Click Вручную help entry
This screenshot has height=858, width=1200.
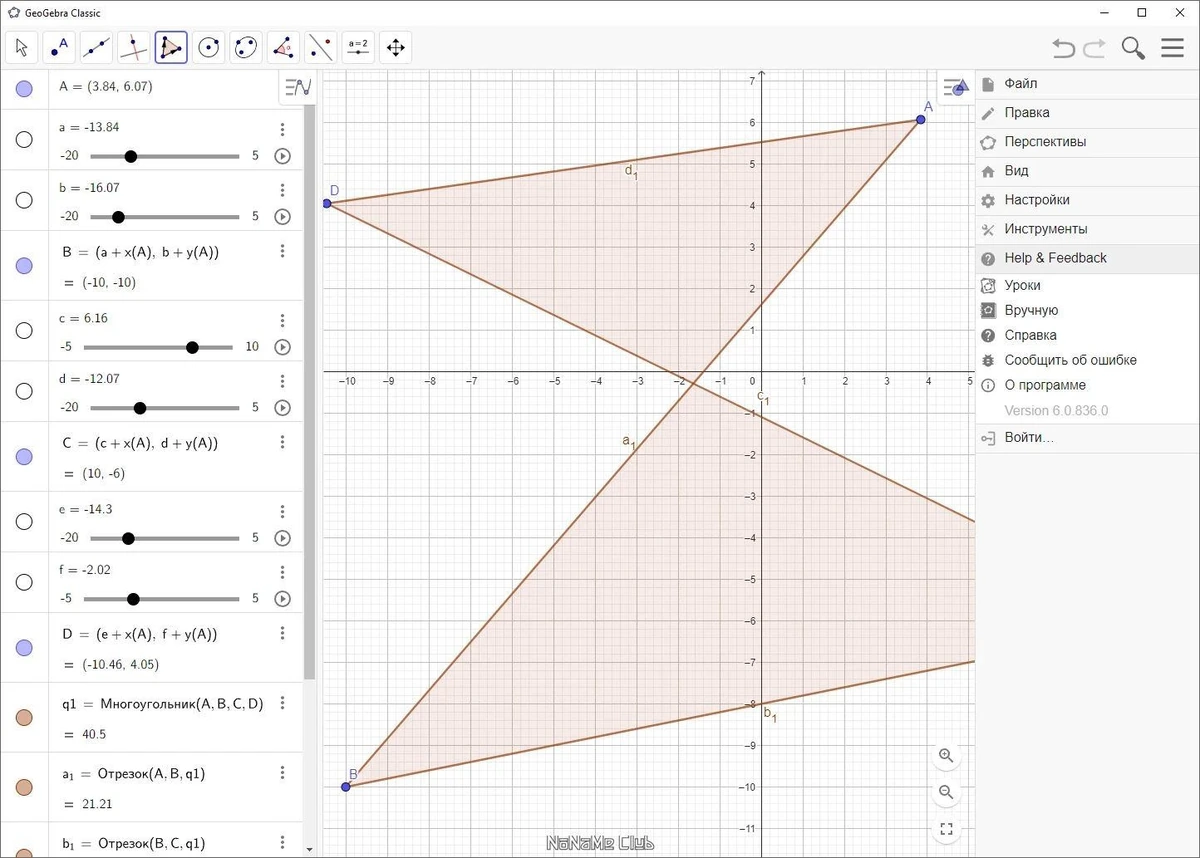tap(1088, 310)
